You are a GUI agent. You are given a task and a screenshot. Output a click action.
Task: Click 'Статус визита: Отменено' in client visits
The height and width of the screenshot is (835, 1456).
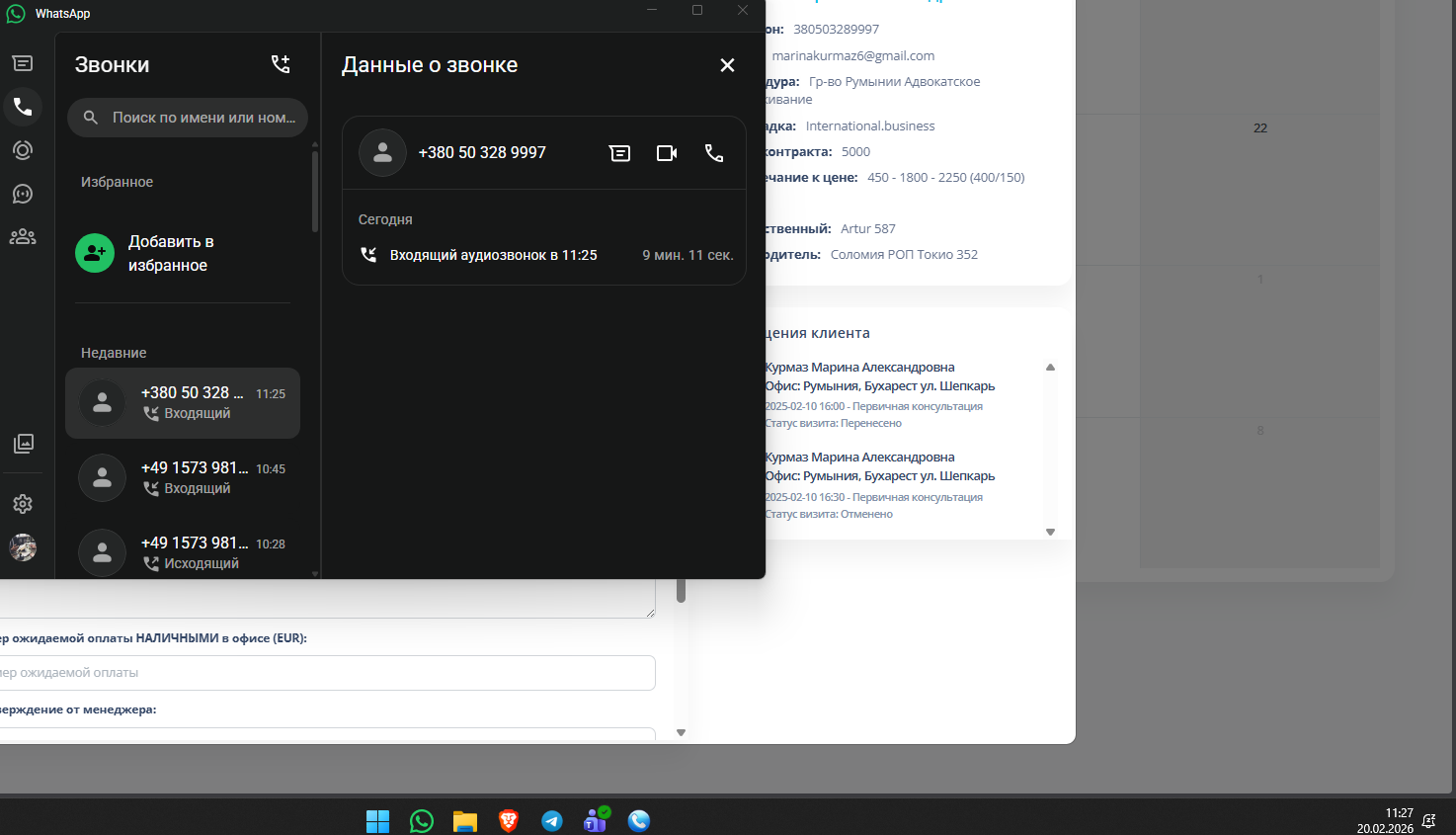click(829, 514)
